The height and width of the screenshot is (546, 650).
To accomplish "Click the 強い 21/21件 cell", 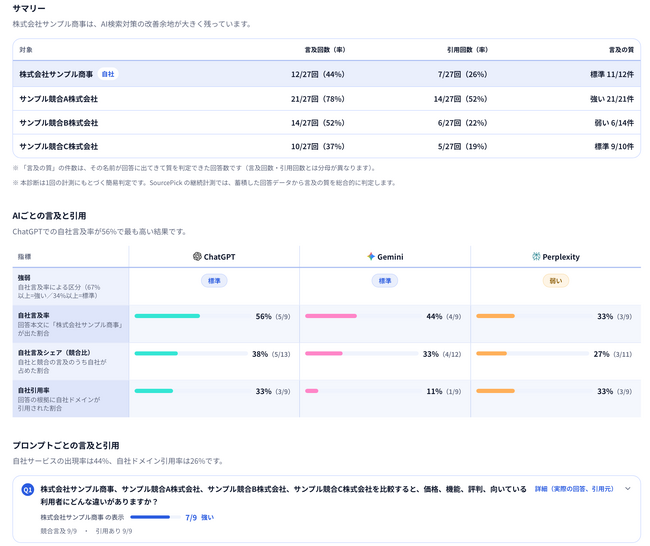I will [x=612, y=99].
